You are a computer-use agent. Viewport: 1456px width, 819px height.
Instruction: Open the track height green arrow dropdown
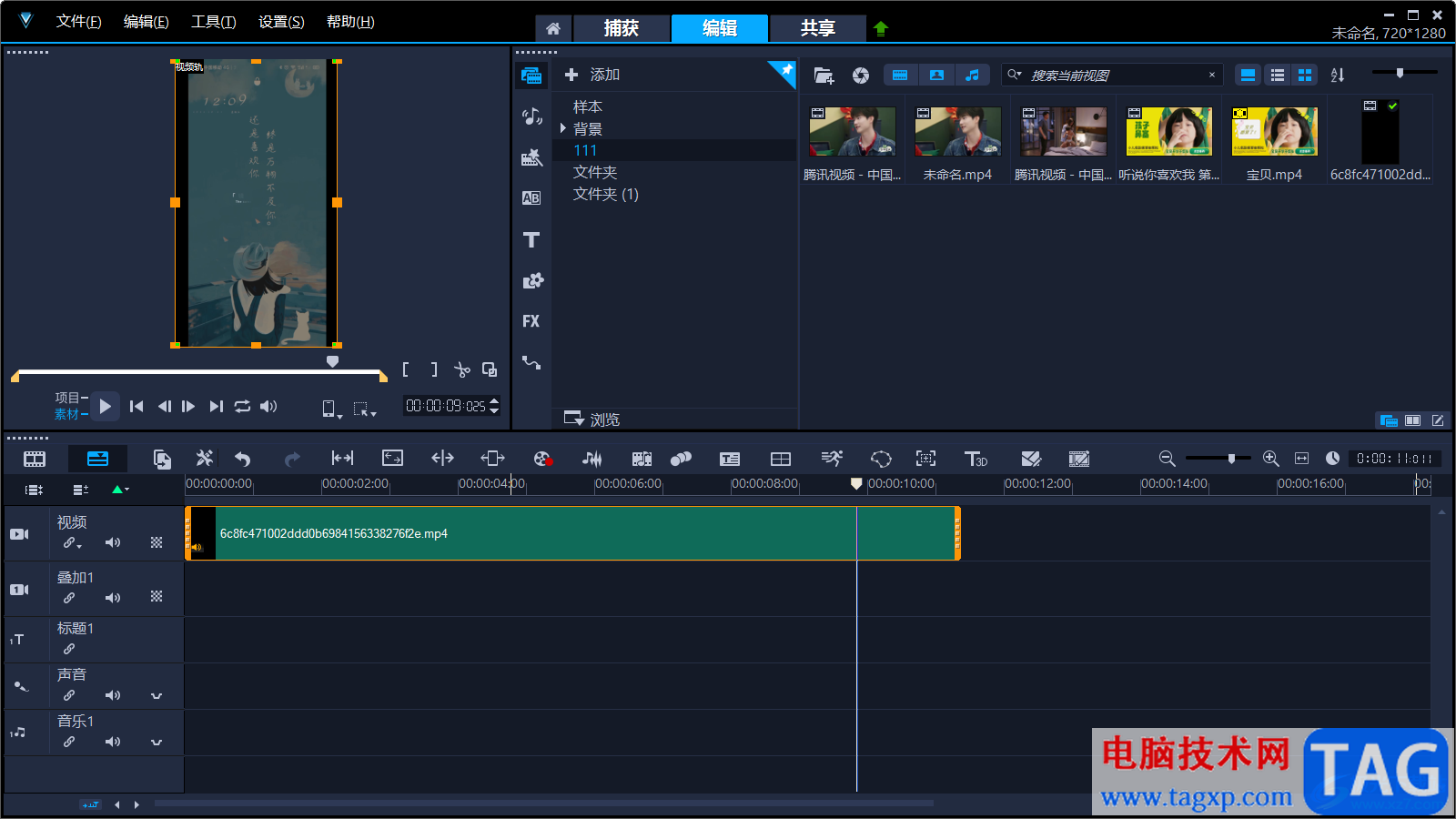[120, 490]
